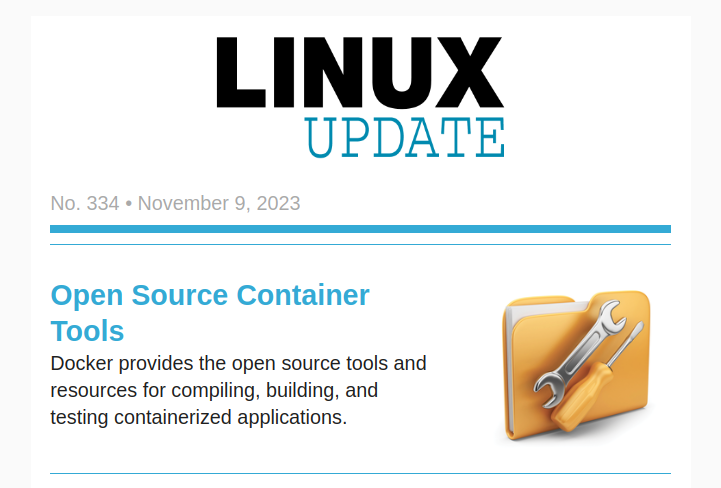Click the thin blue line under the divider

coord(360,244)
